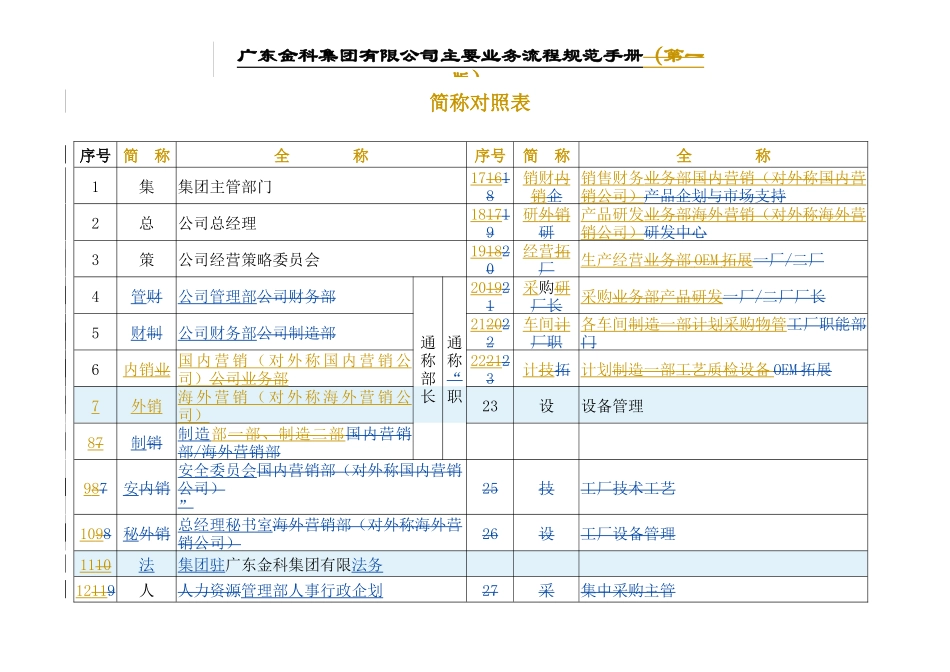Click the vertical text 通称部长
The width and height of the screenshot is (950, 672).
(x=428, y=369)
